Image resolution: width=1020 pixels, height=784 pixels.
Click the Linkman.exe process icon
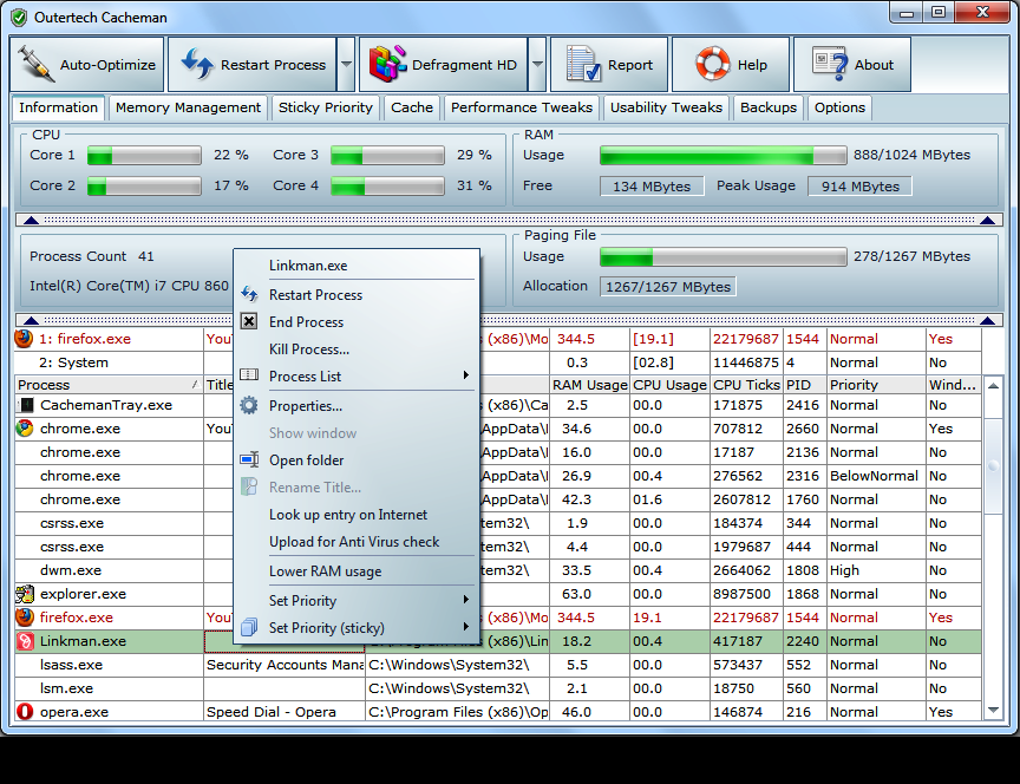(25, 642)
